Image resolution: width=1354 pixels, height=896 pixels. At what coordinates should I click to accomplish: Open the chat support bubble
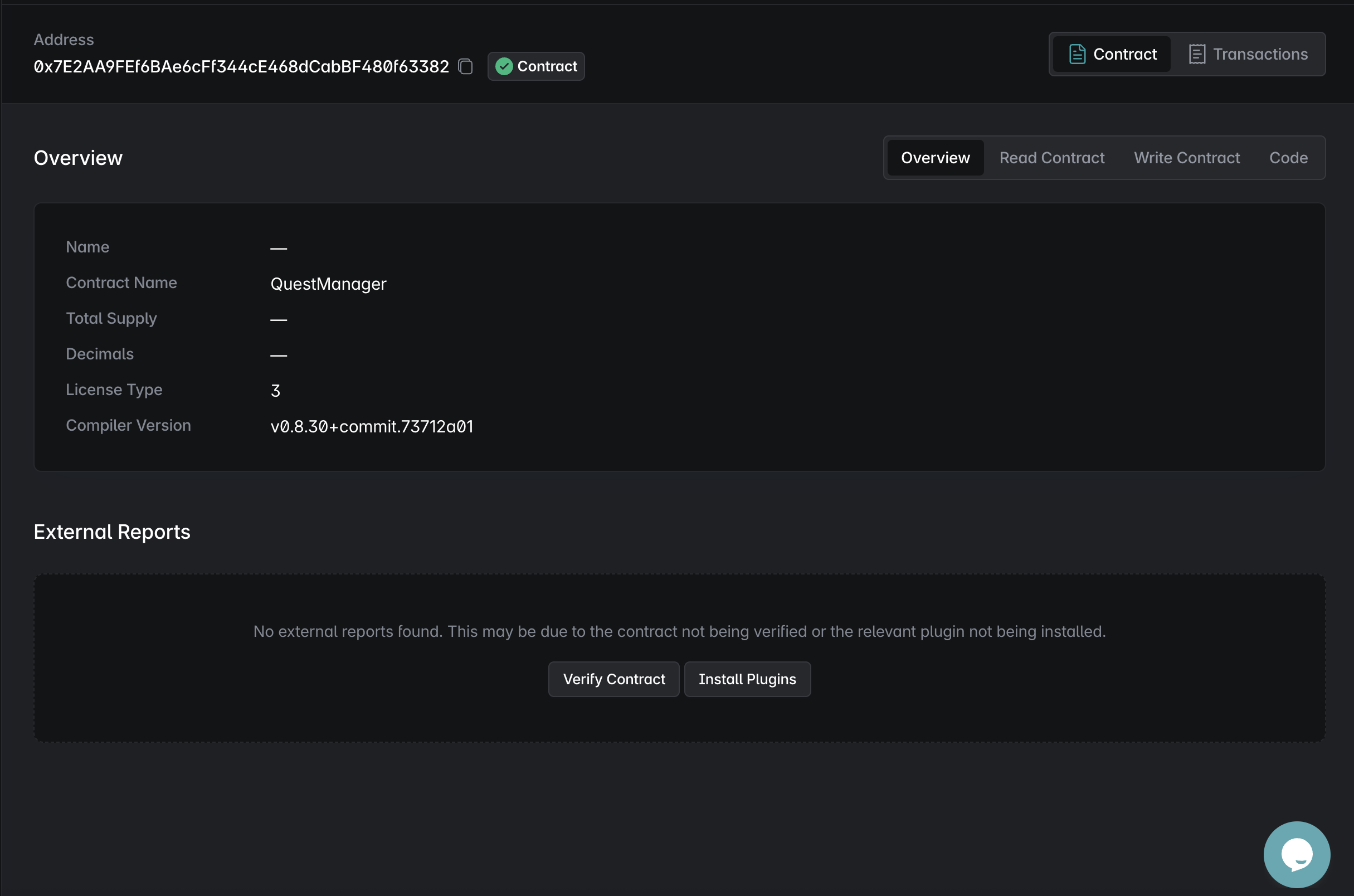pos(1296,854)
